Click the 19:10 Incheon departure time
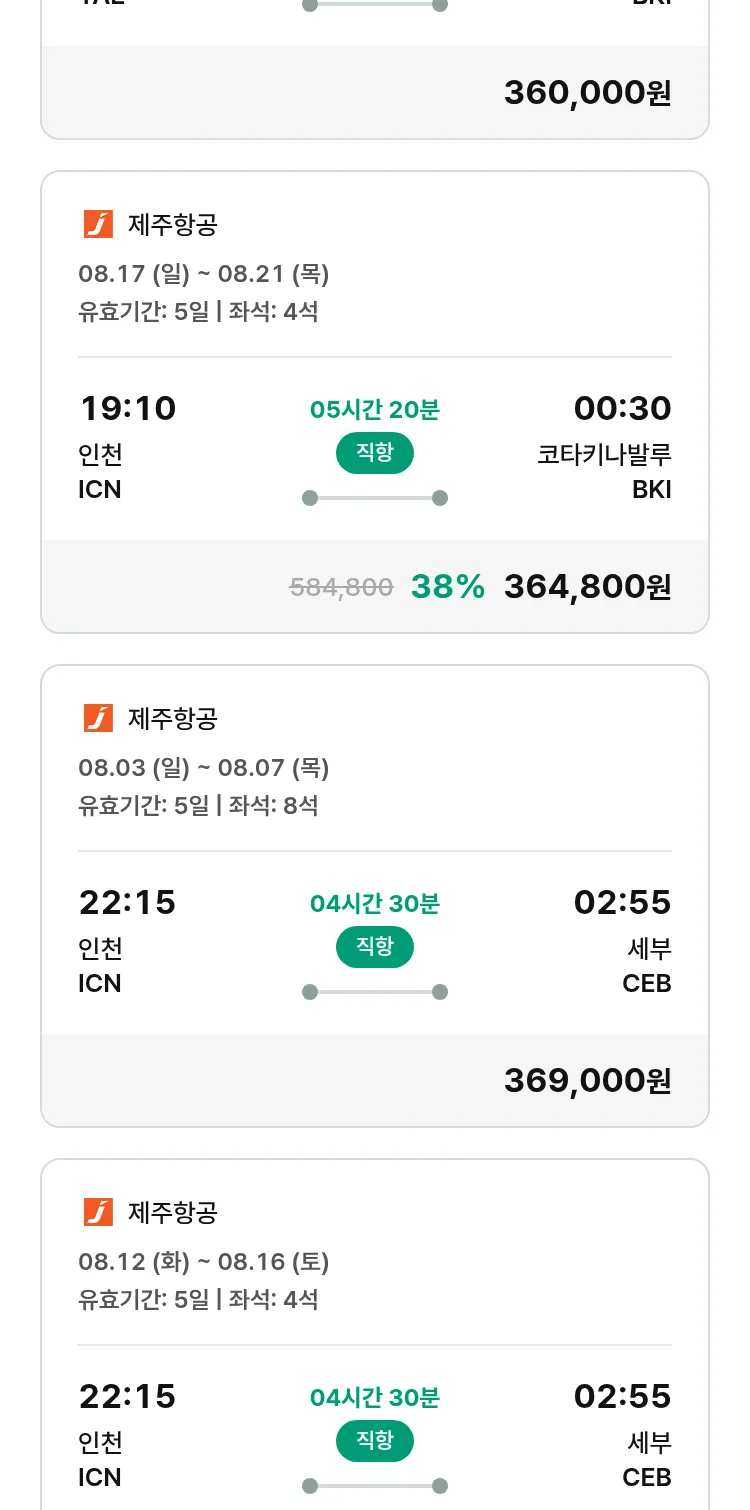Screen dimensions: 750x1510 click(x=127, y=409)
